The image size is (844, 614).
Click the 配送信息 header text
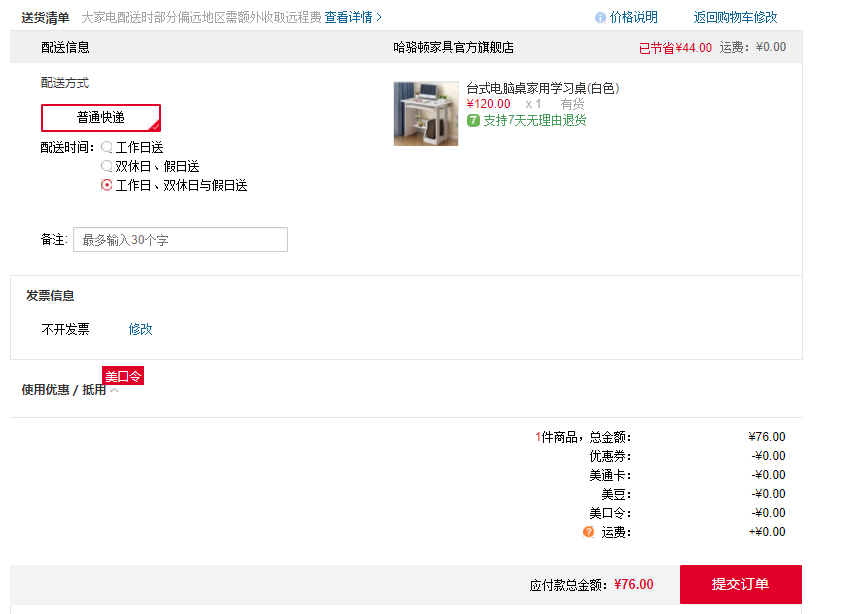(65, 47)
